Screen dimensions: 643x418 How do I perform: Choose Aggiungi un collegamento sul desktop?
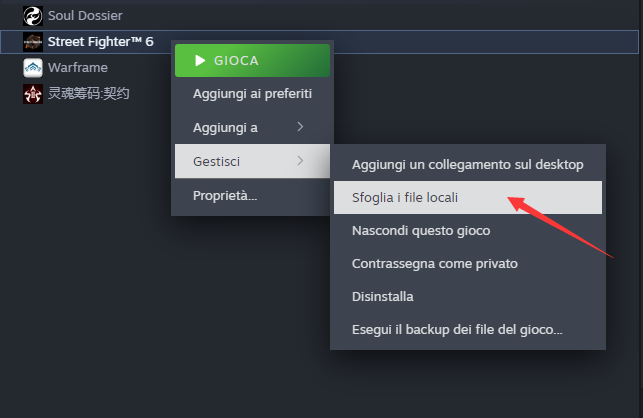(467, 164)
